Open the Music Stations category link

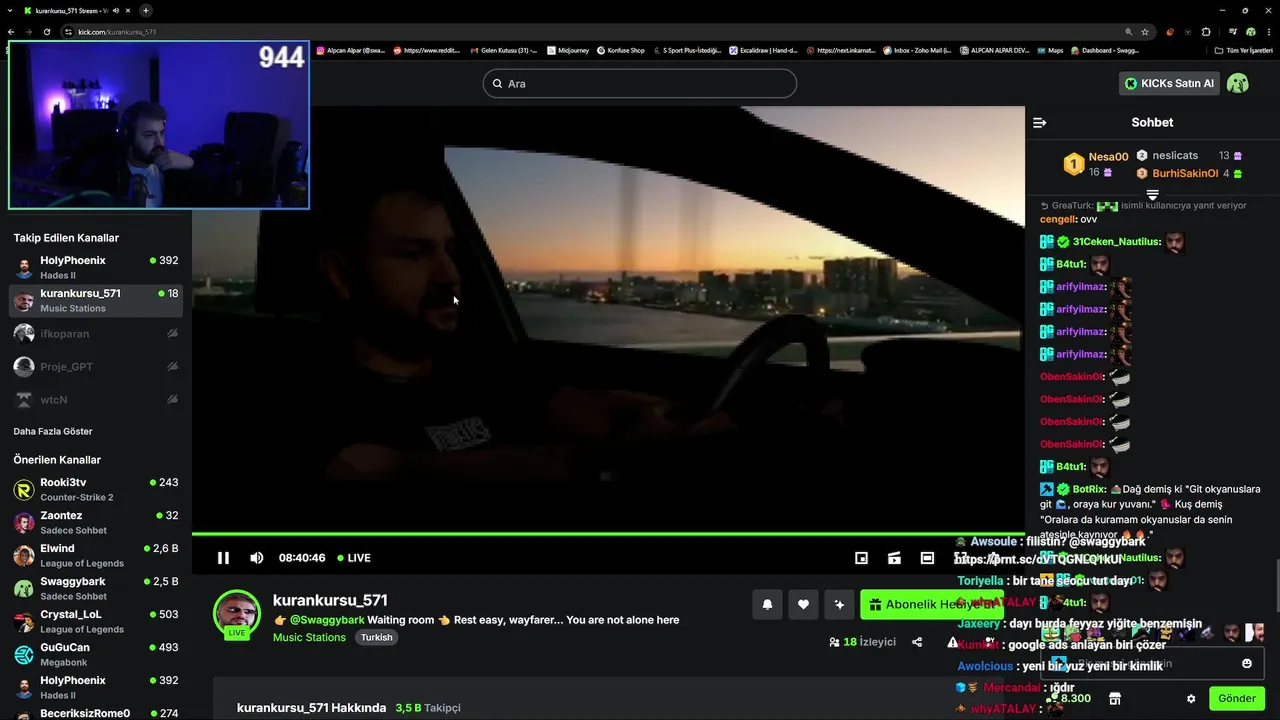point(309,637)
